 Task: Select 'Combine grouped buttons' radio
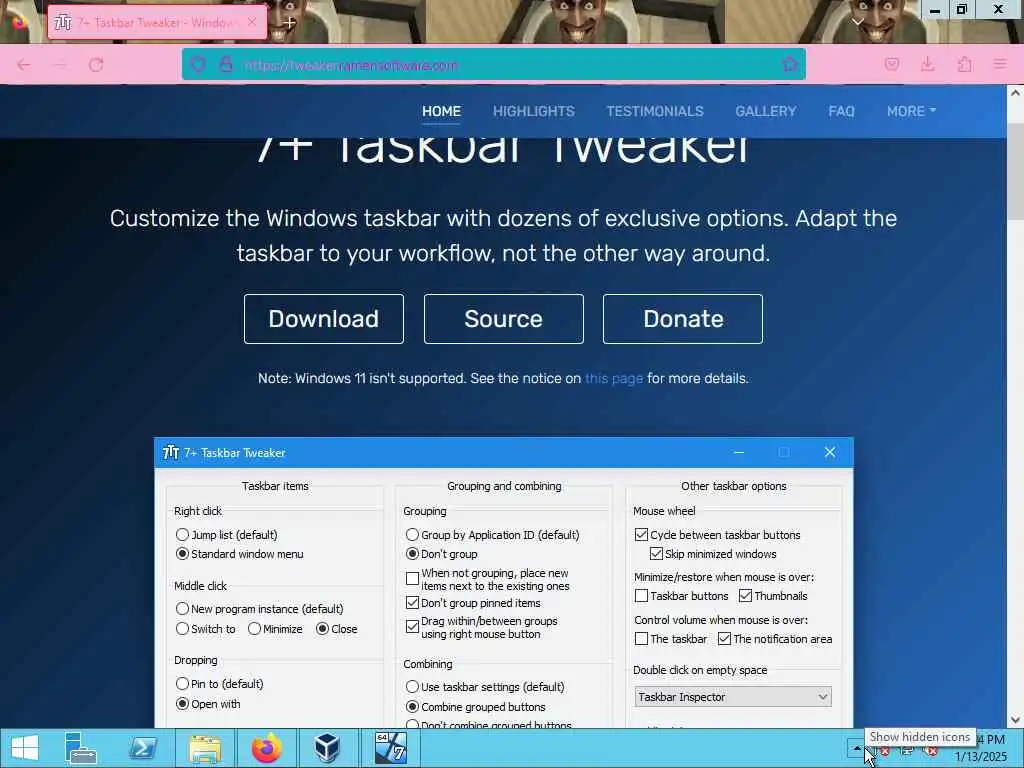[412, 707]
